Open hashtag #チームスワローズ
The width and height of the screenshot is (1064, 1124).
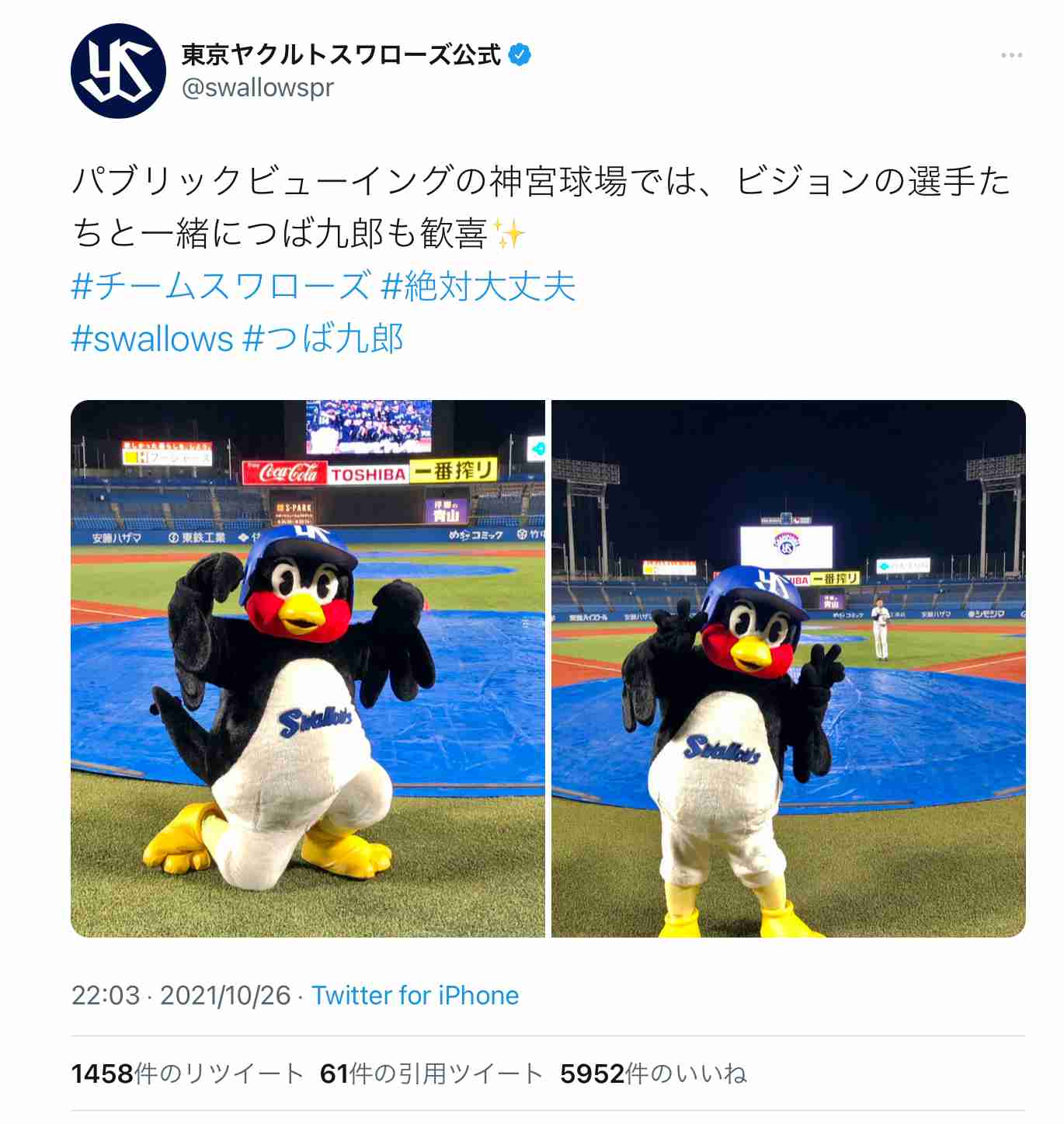tap(221, 286)
